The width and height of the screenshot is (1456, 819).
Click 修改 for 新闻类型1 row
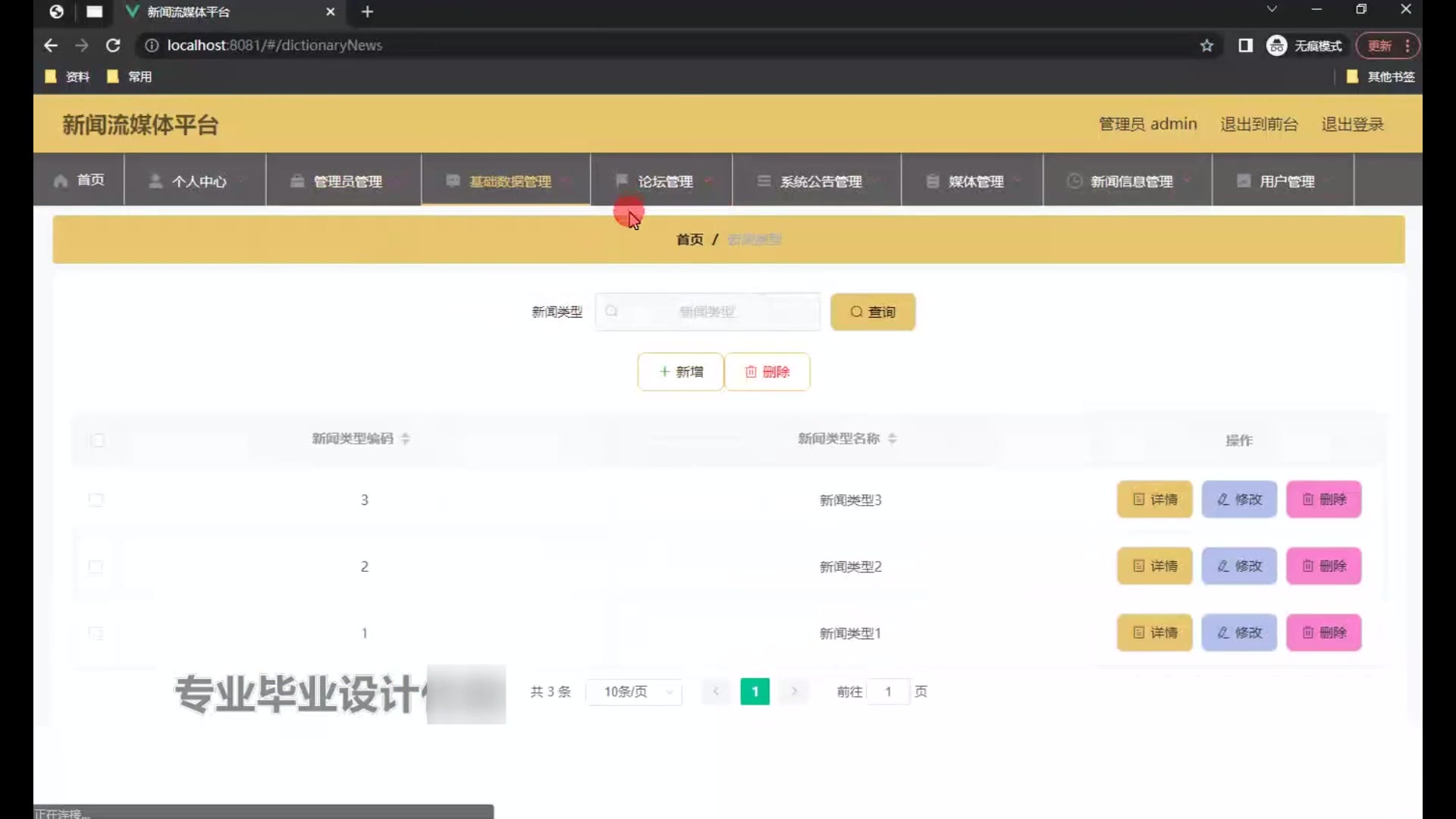click(x=1239, y=632)
